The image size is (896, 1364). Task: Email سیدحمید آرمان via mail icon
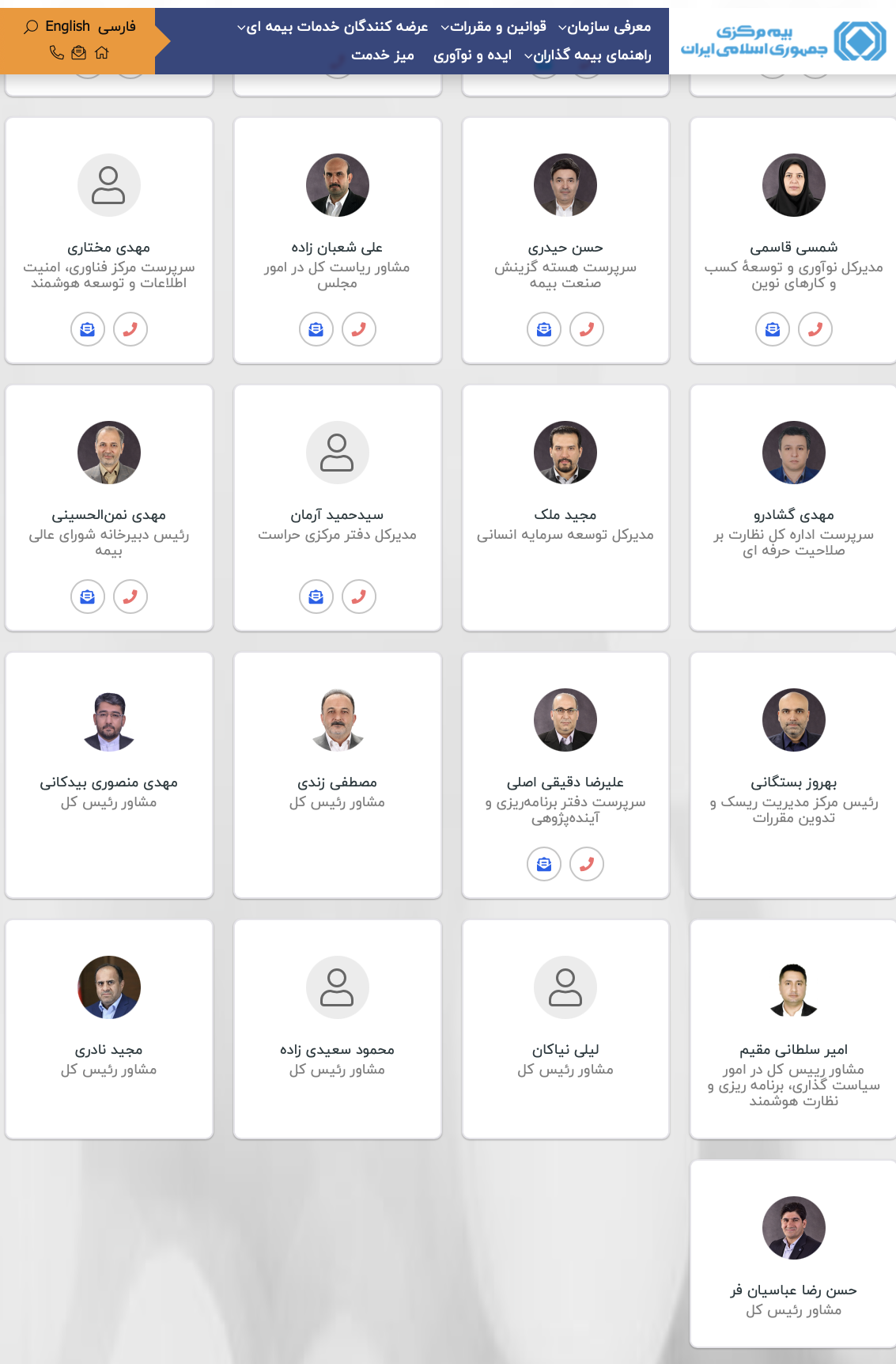point(316,597)
